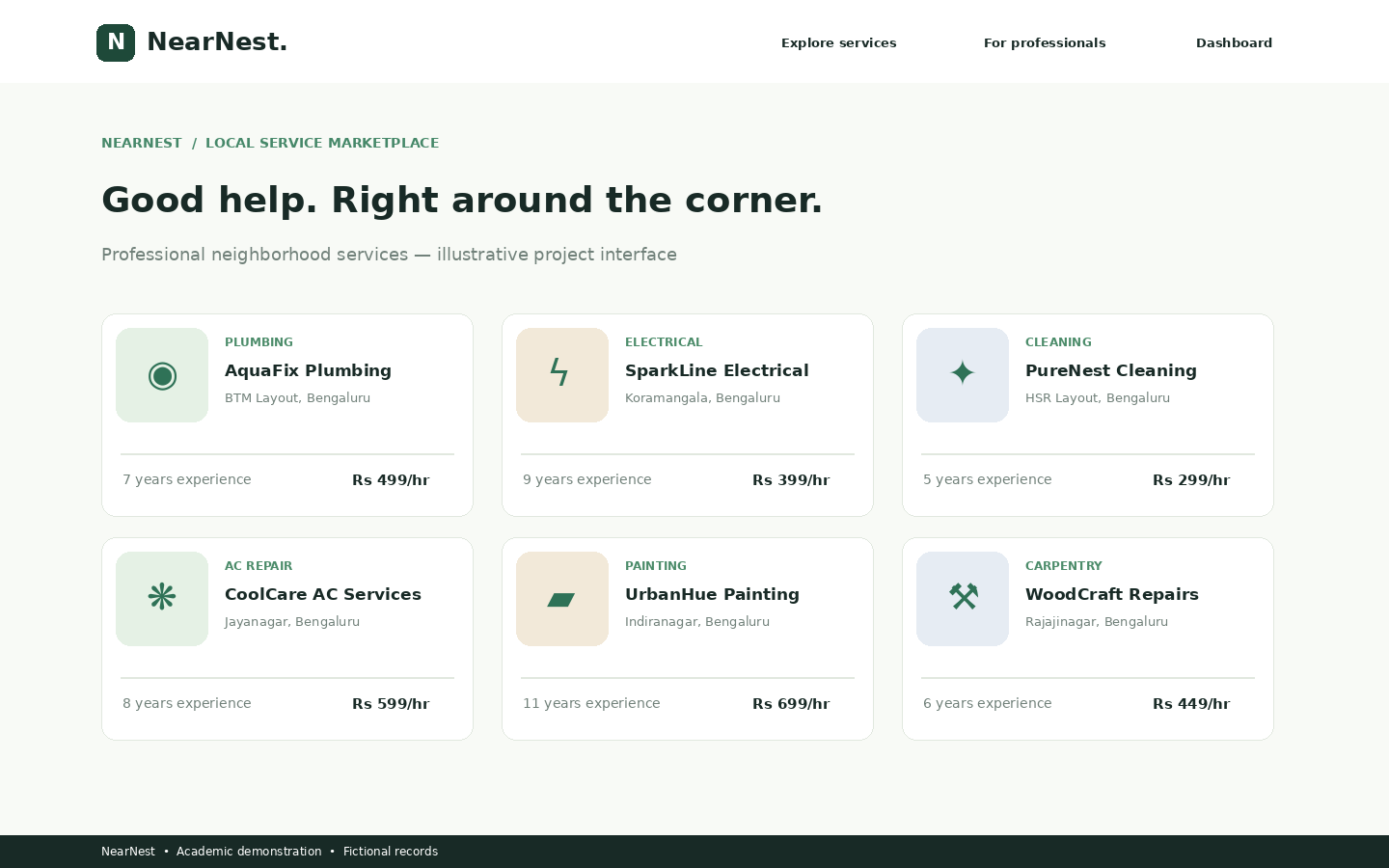Click the CARPENTRY category label
The image size is (1389, 868).
1064,566
